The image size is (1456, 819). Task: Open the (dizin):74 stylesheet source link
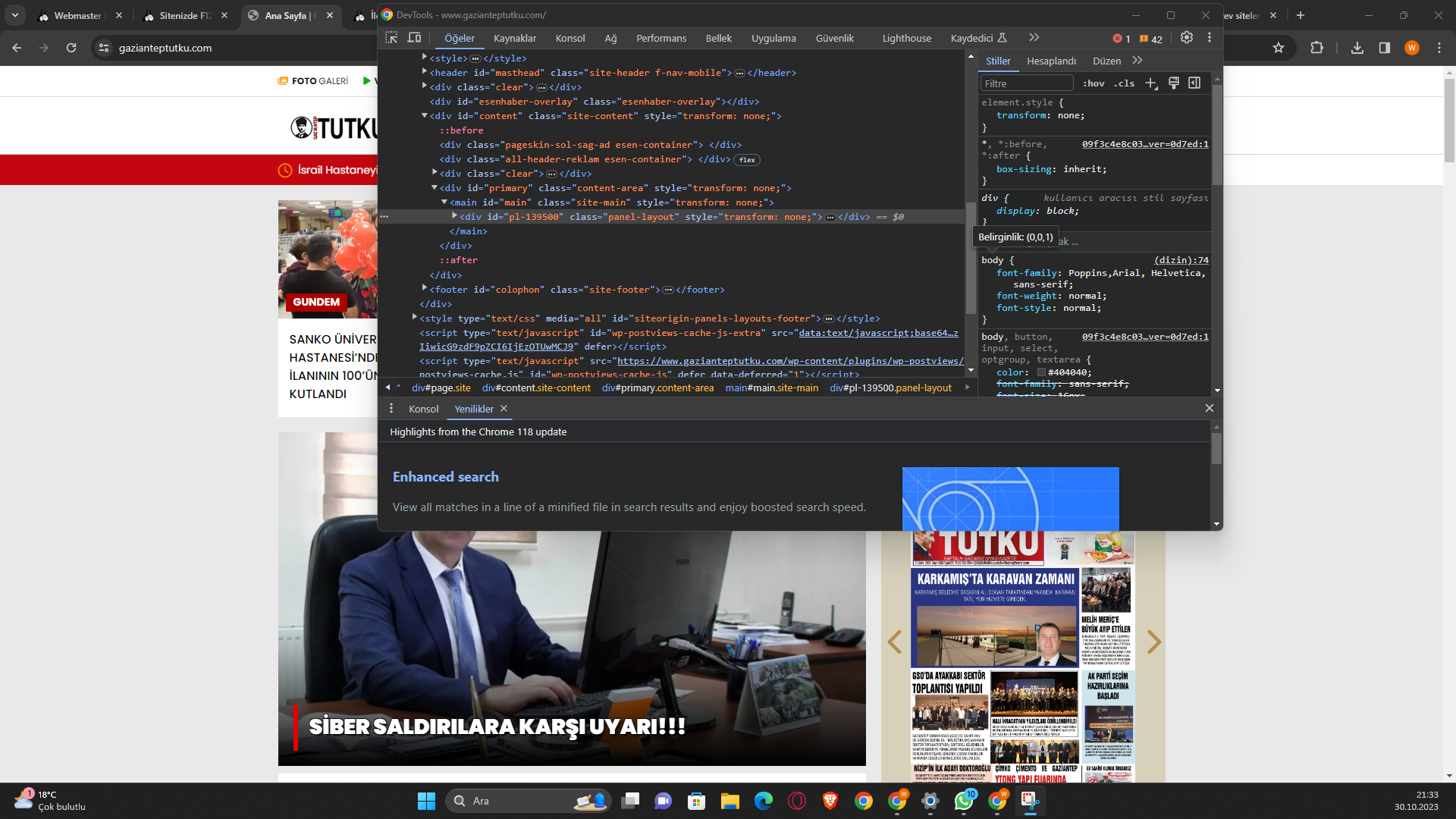(x=1181, y=260)
